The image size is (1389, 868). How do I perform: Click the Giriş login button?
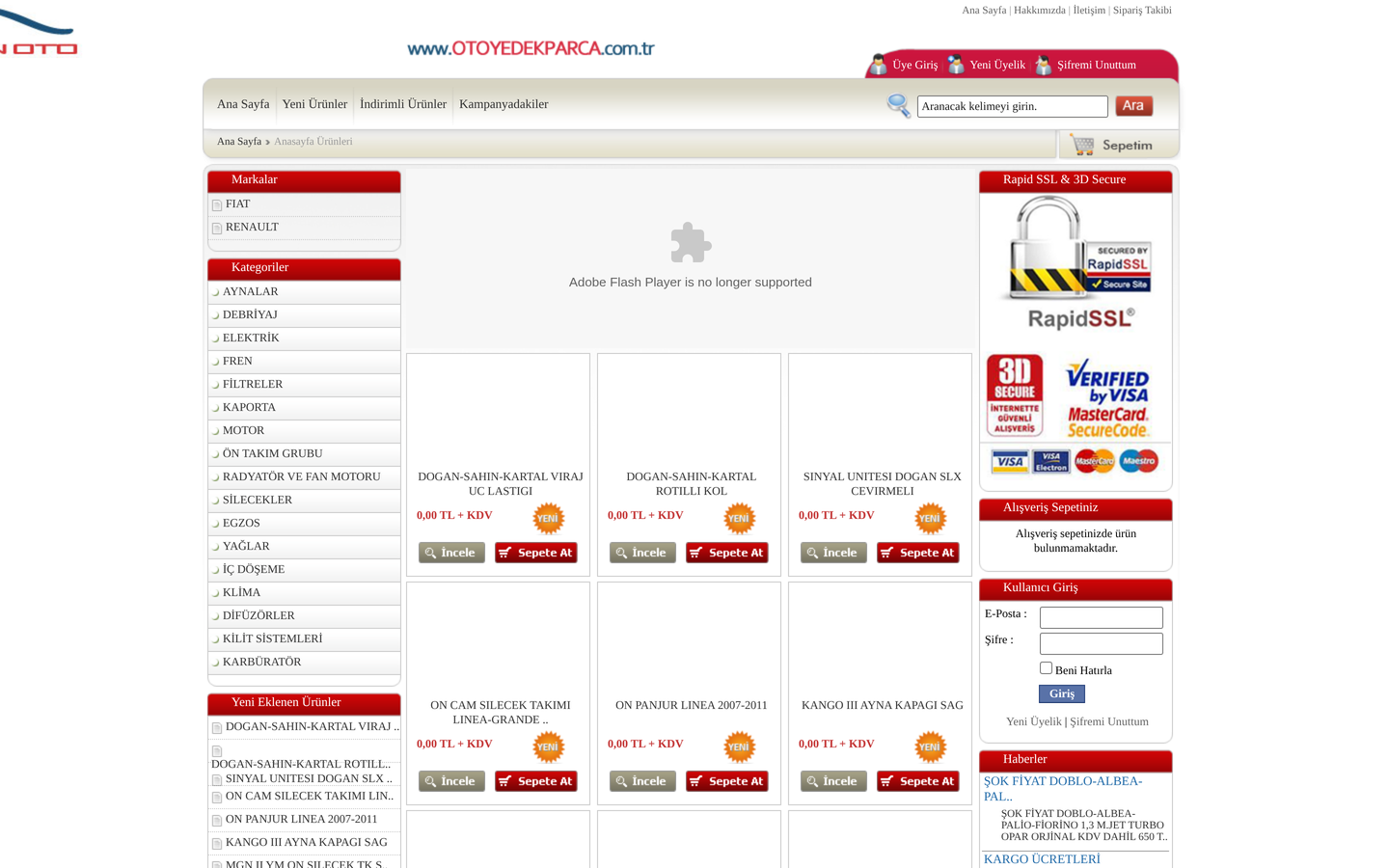click(1062, 693)
